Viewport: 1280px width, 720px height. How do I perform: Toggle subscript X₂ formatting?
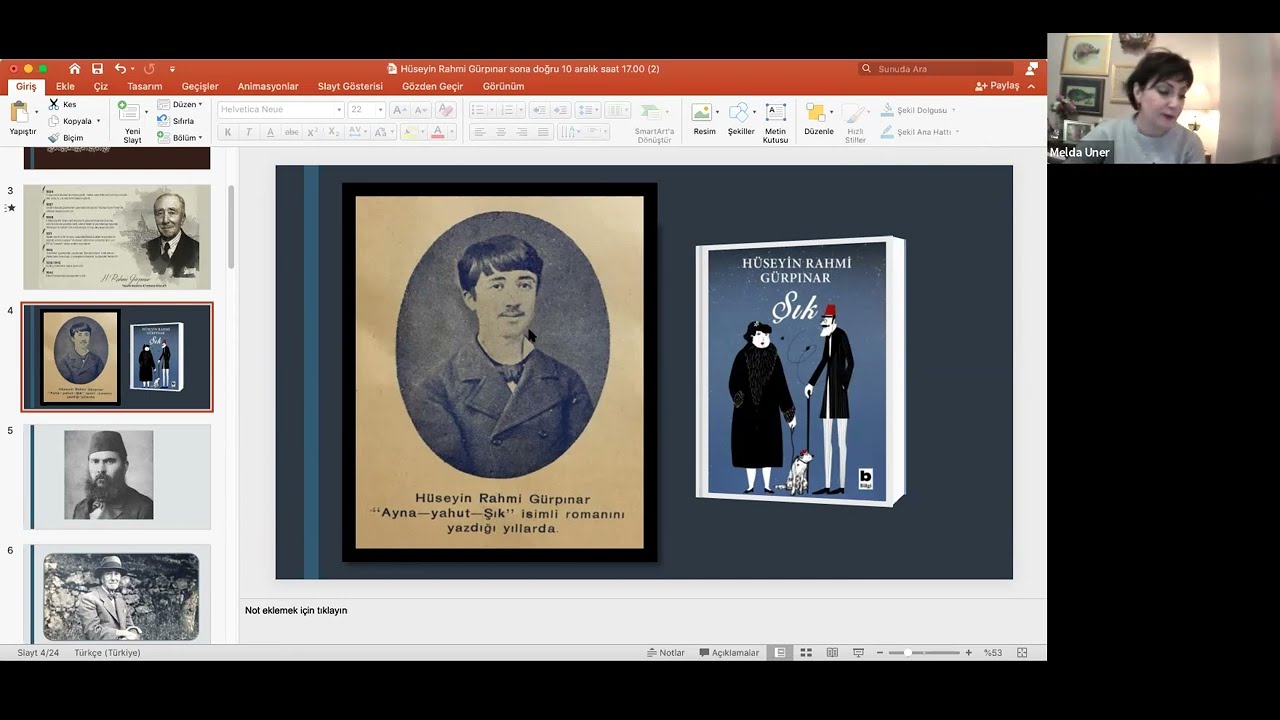pos(334,132)
